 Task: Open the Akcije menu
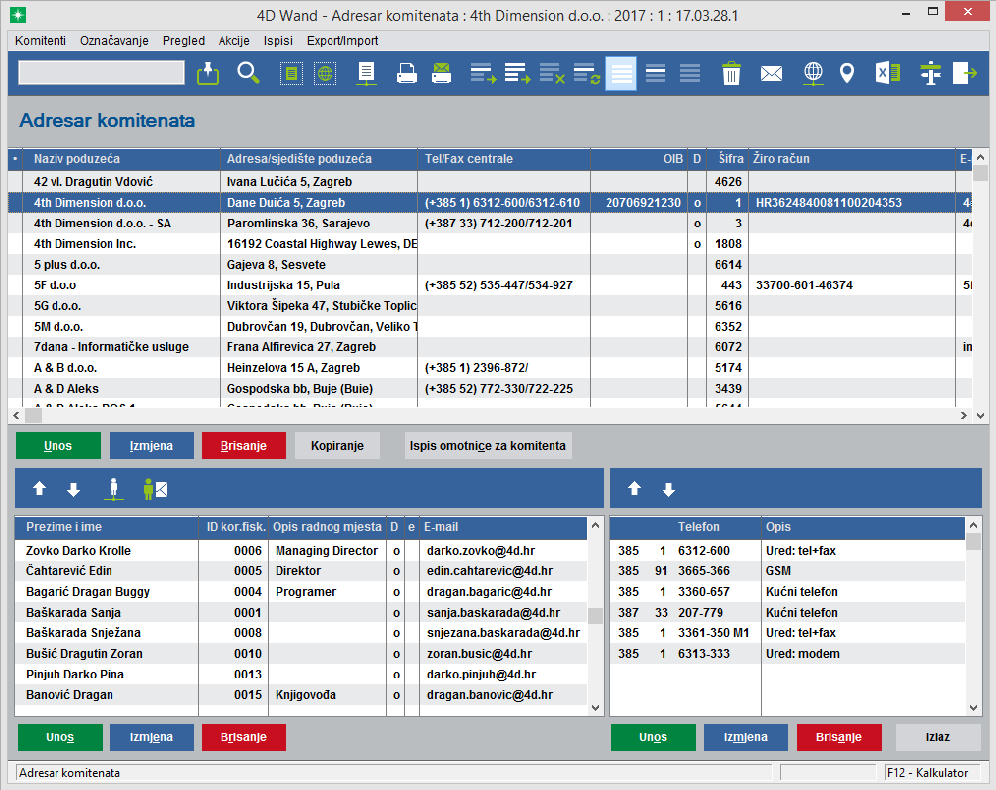[234, 41]
